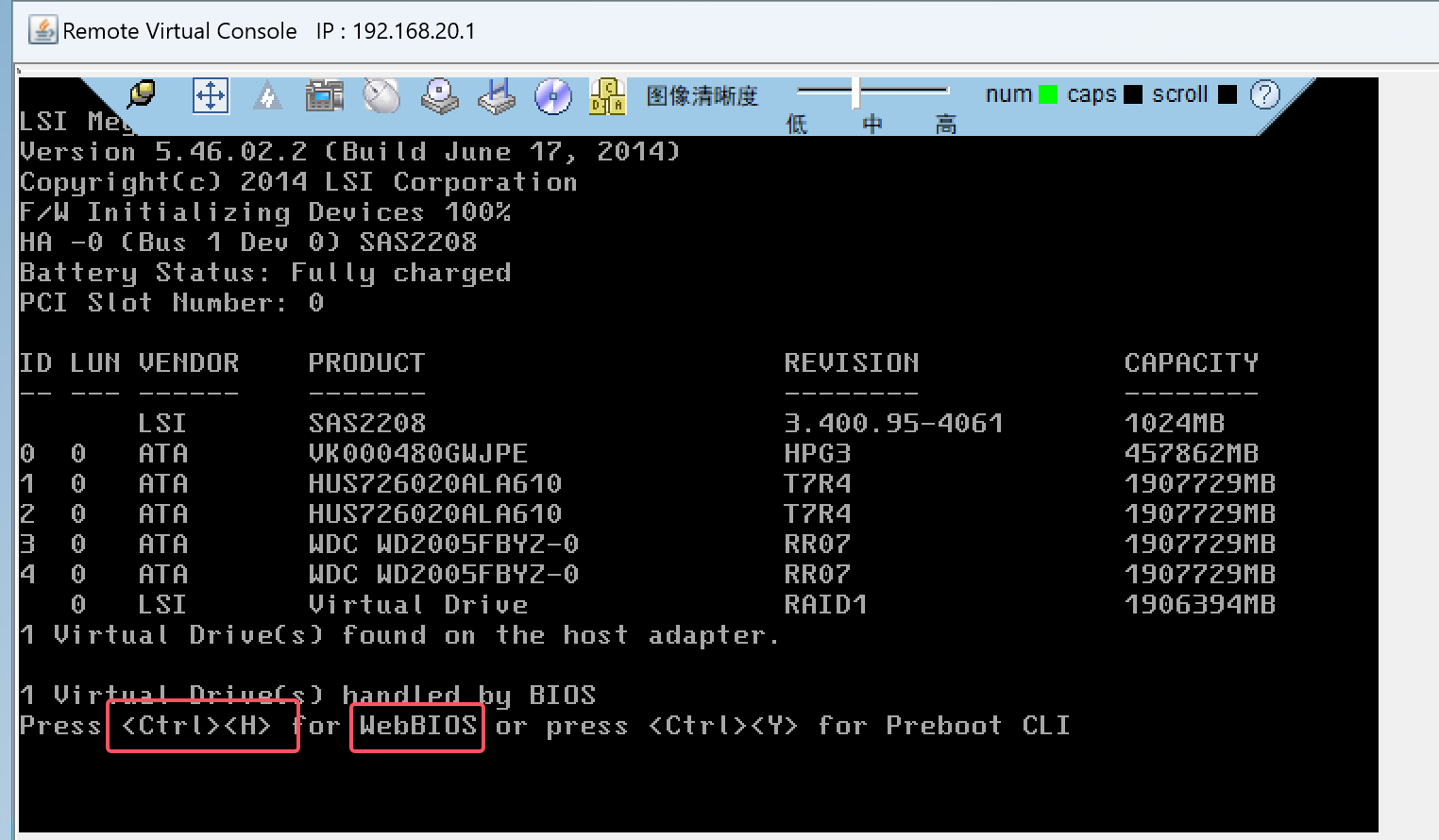The image size is (1439, 840).
Task: Click the WebBIOS text
Action: 417,726
